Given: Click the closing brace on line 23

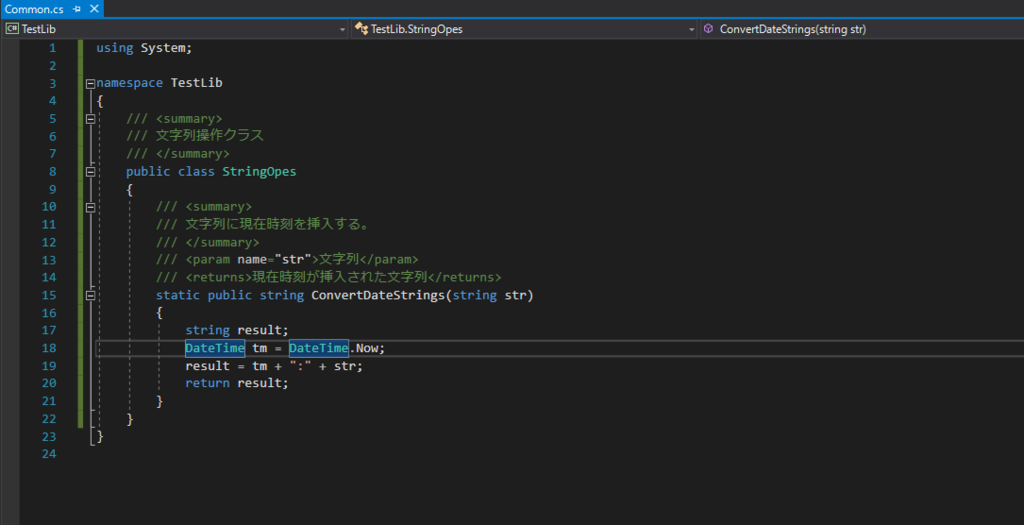Looking at the screenshot, I should coord(100,436).
